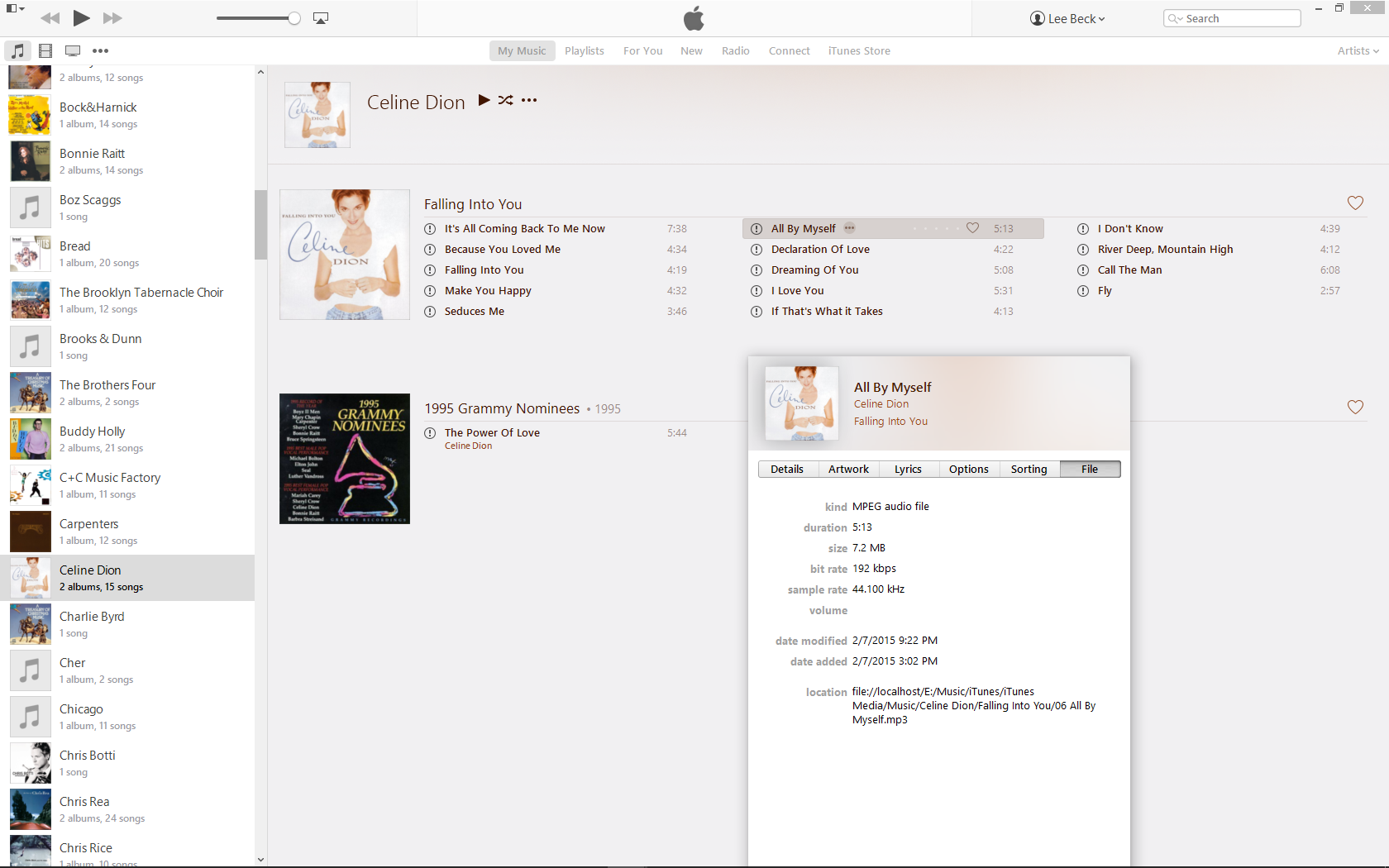Switch to the Music library icon

17,50
